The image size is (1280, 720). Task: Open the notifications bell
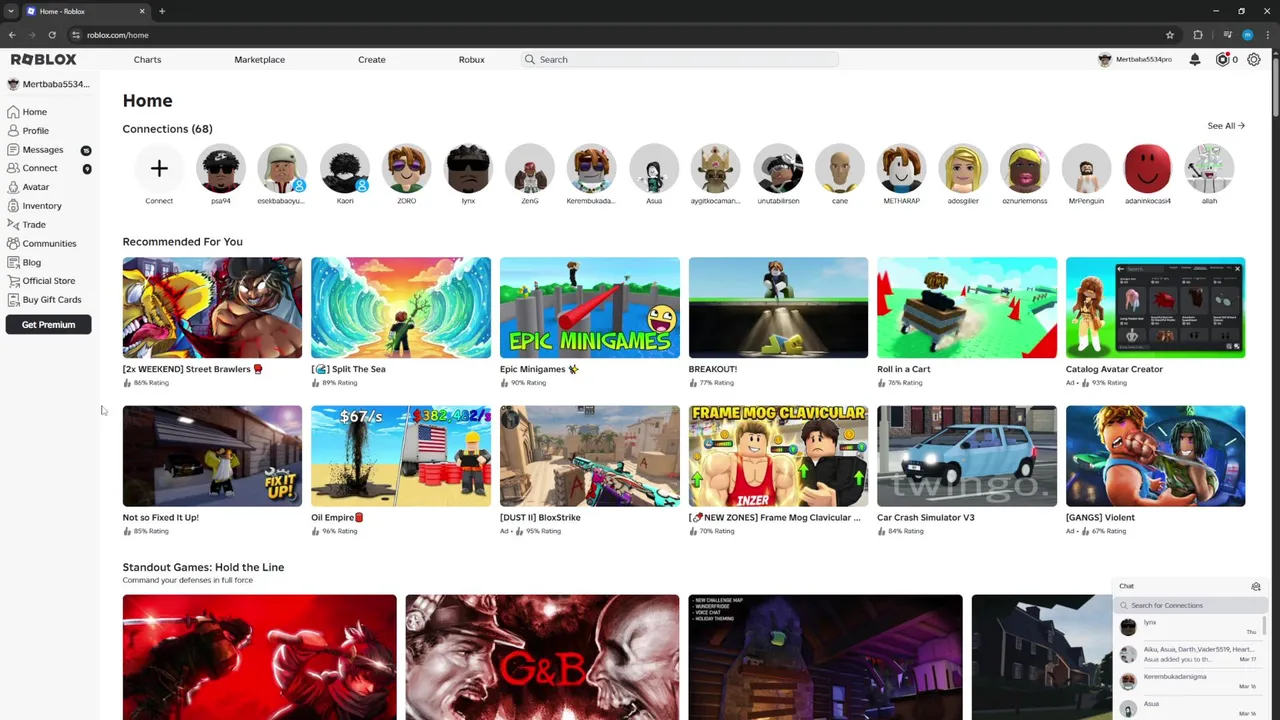(1194, 60)
